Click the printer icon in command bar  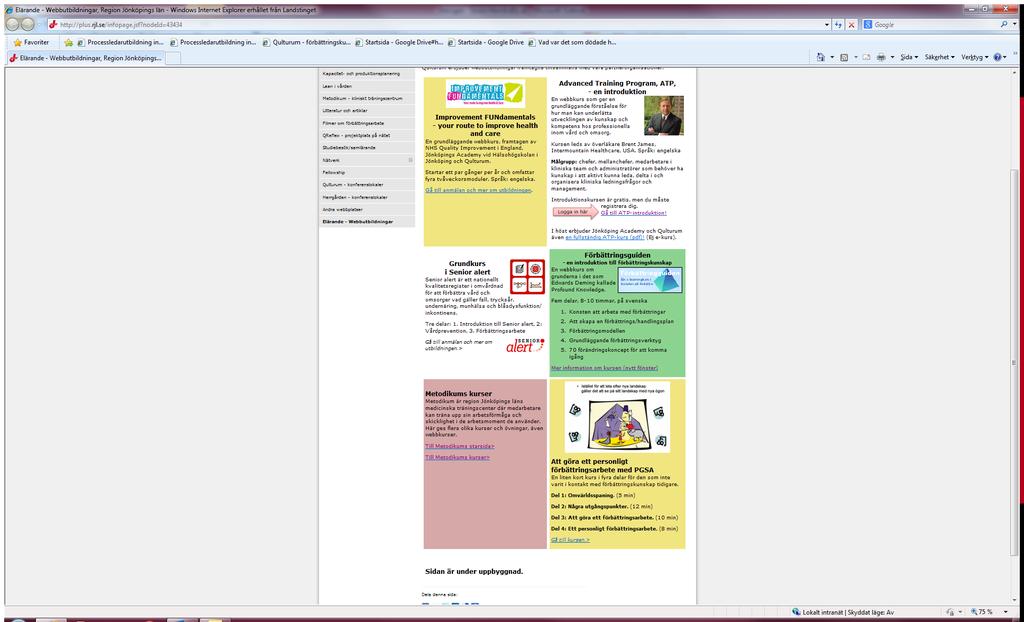coord(880,57)
